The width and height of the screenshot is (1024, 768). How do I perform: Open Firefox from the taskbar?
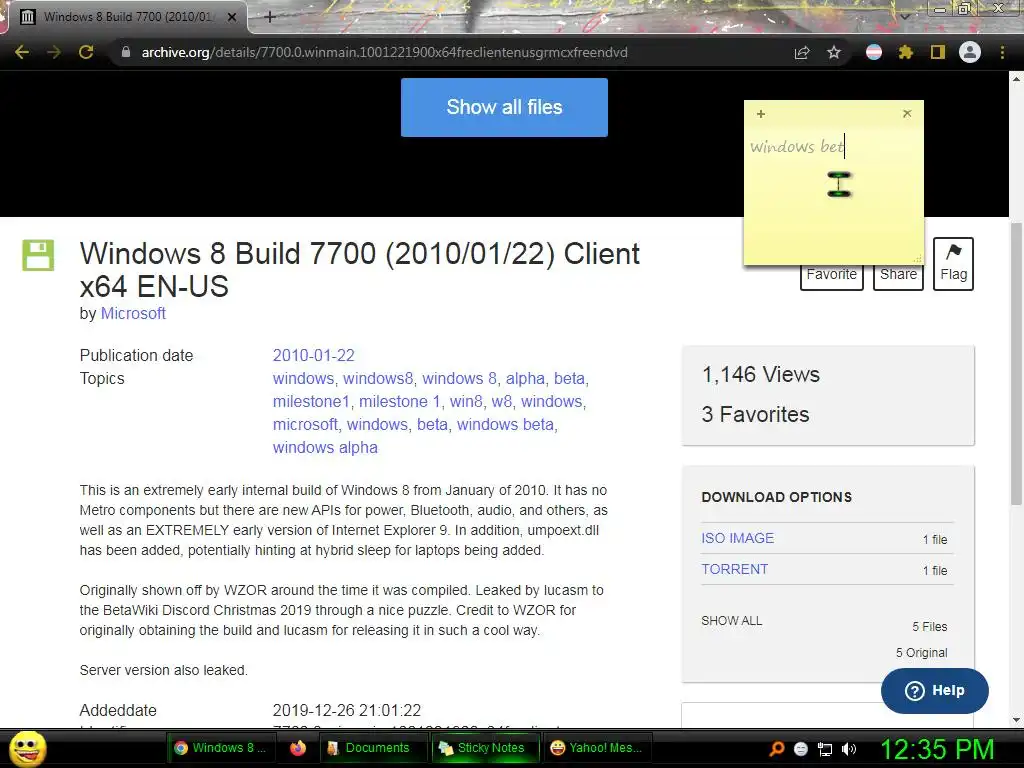click(x=298, y=748)
